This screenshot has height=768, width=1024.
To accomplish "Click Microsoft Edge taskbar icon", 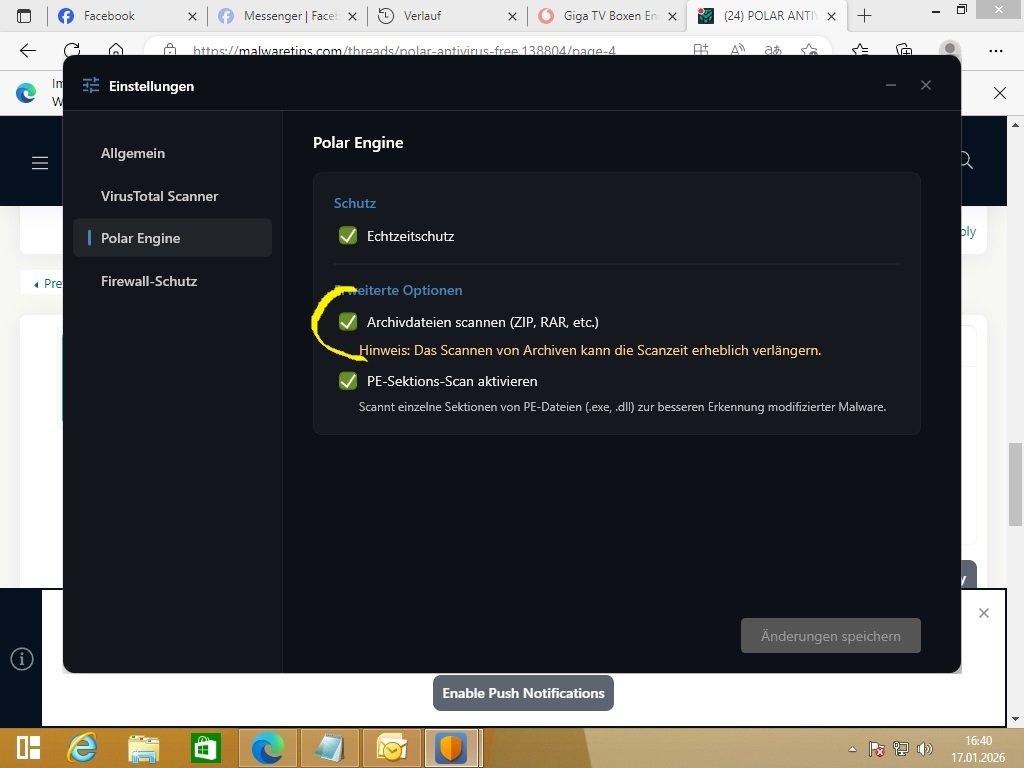I will click(x=268, y=748).
